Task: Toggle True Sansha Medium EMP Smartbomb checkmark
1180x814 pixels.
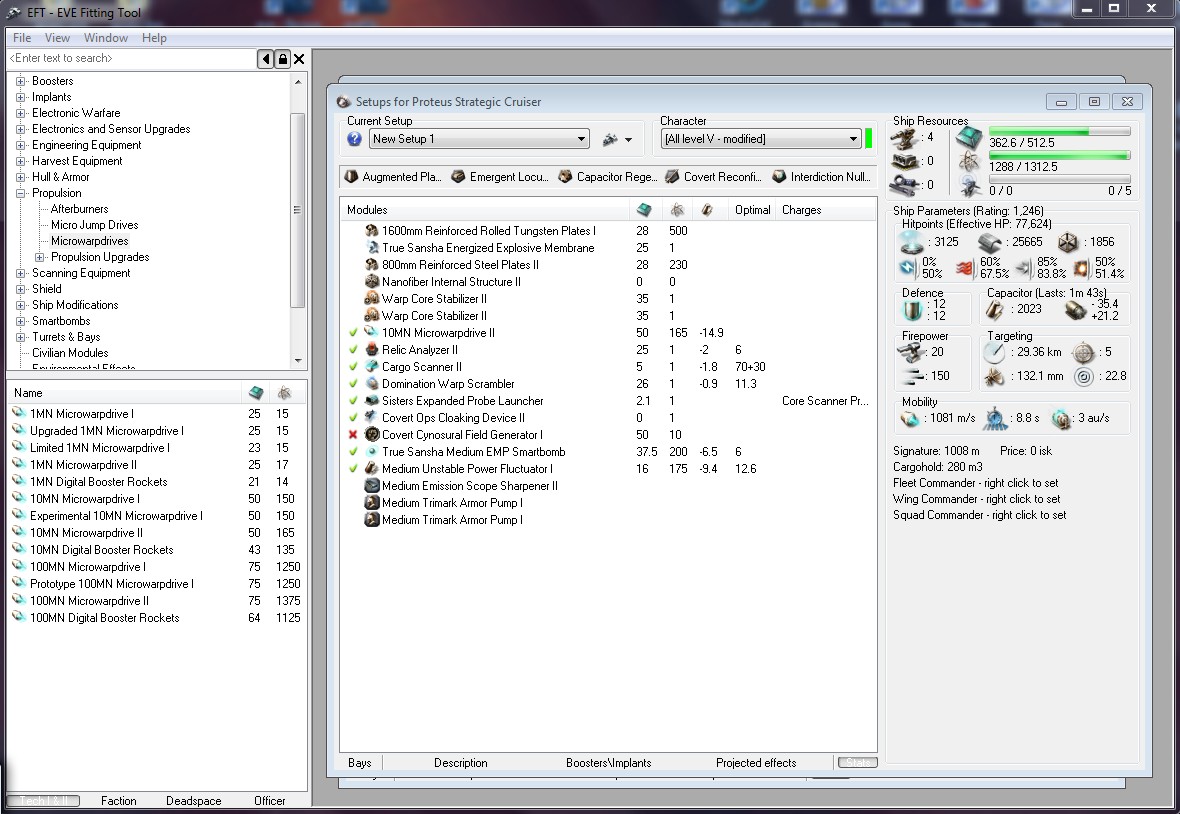Action: 353,452
